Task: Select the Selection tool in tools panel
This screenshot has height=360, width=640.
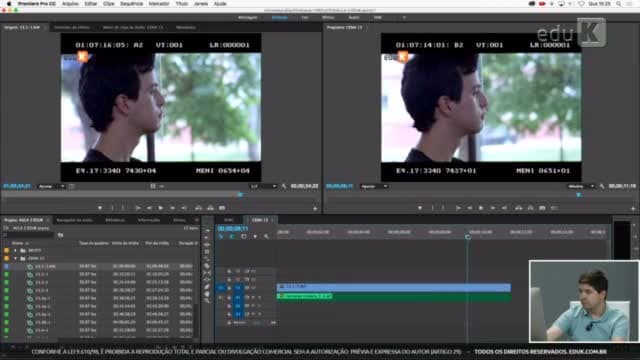Action: pyautogui.click(x=207, y=231)
